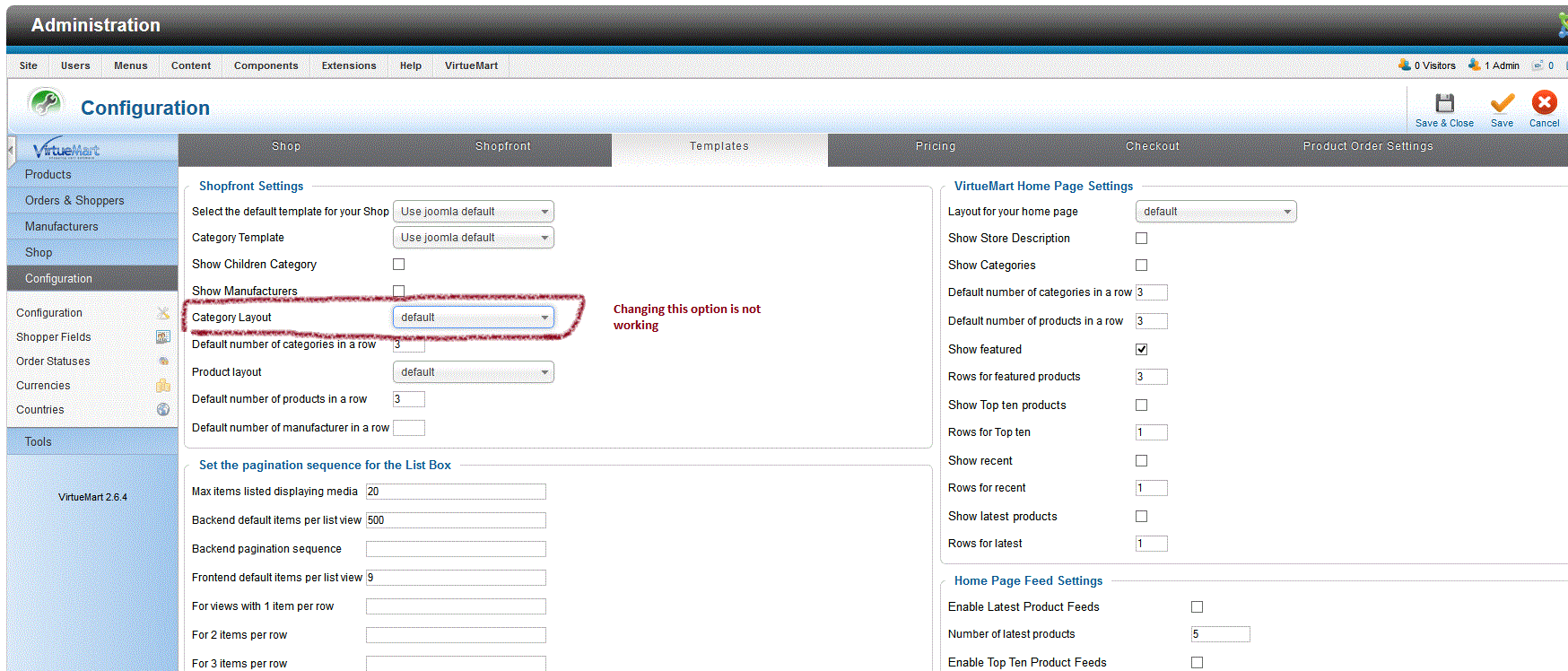Click Backend default items per list view field
Viewport: 1568px width, 671px height.
[x=456, y=520]
